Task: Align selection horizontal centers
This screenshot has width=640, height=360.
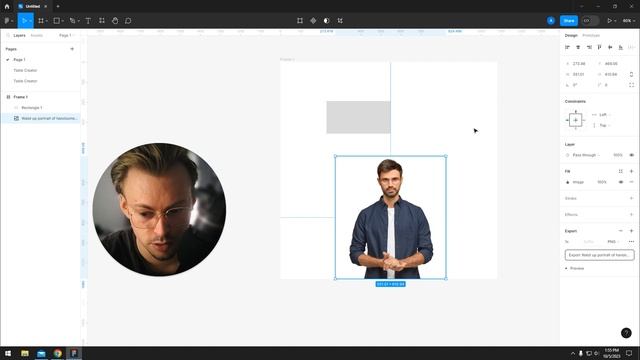Action: (x=578, y=47)
